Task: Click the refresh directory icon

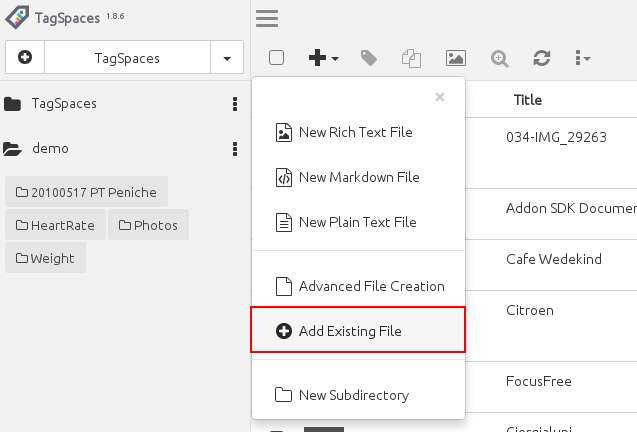Action: pos(542,58)
